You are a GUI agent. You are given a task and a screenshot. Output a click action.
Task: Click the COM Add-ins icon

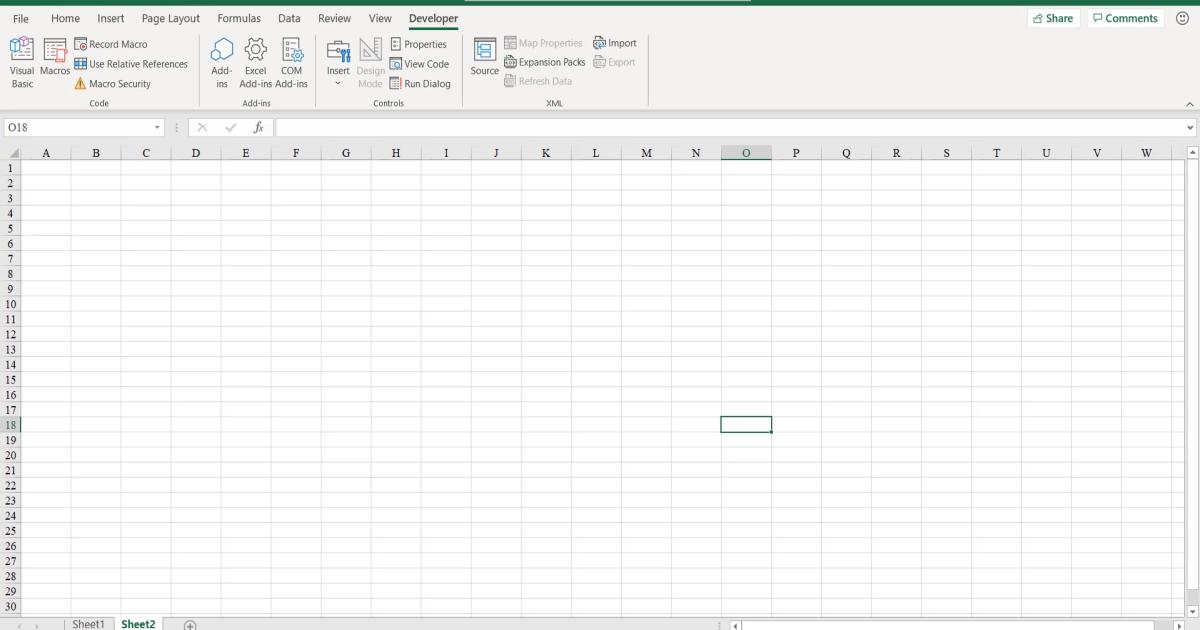(292, 60)
